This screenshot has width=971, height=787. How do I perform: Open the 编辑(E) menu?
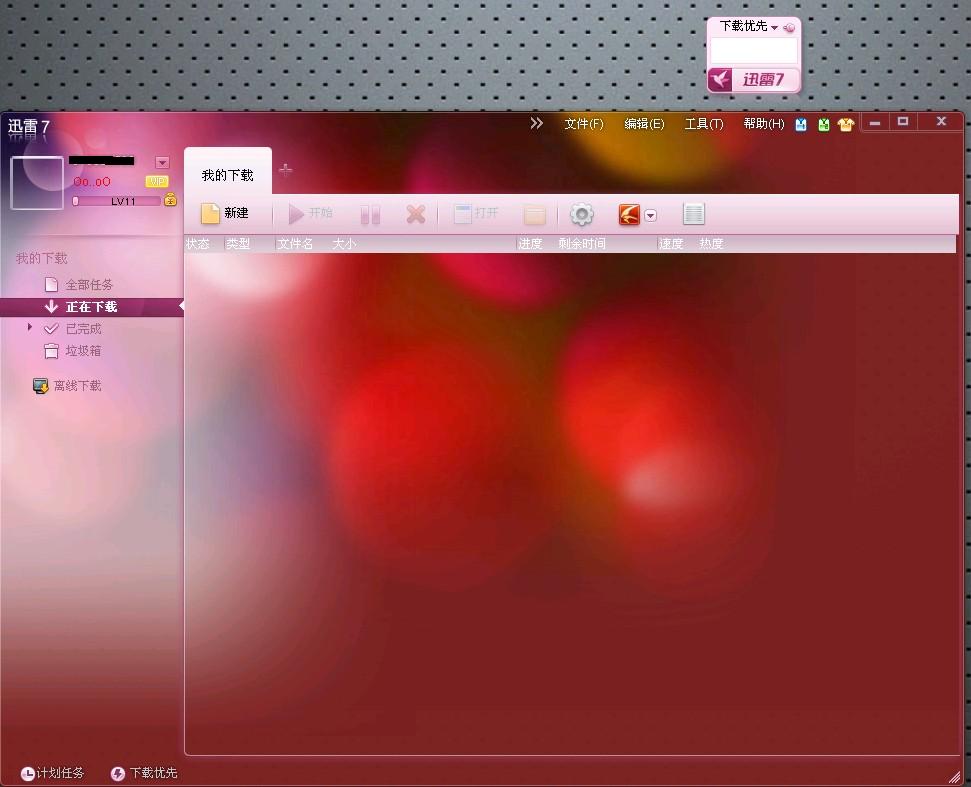point(644,124)
